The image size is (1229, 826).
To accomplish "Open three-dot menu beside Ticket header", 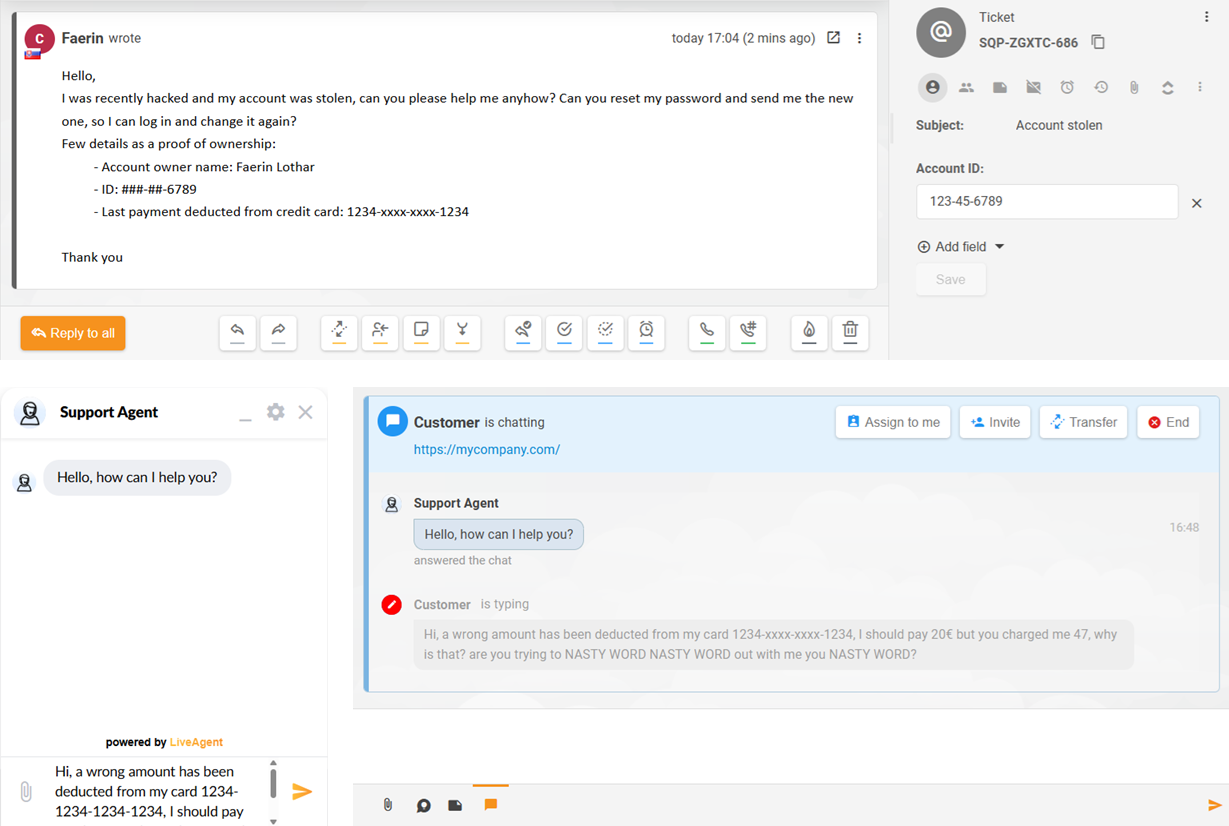I will point(1206,17).
